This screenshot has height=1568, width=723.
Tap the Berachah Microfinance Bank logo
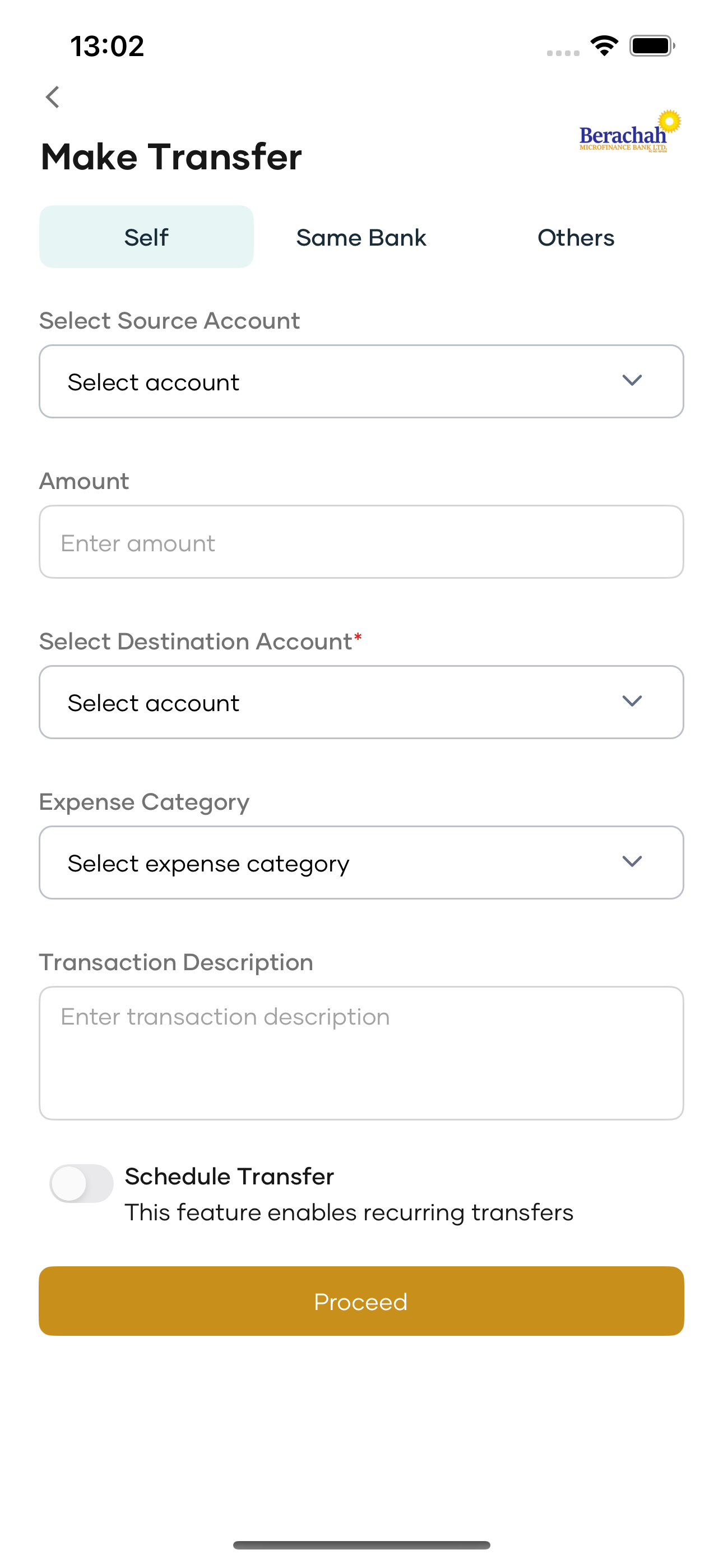(630, 131)
